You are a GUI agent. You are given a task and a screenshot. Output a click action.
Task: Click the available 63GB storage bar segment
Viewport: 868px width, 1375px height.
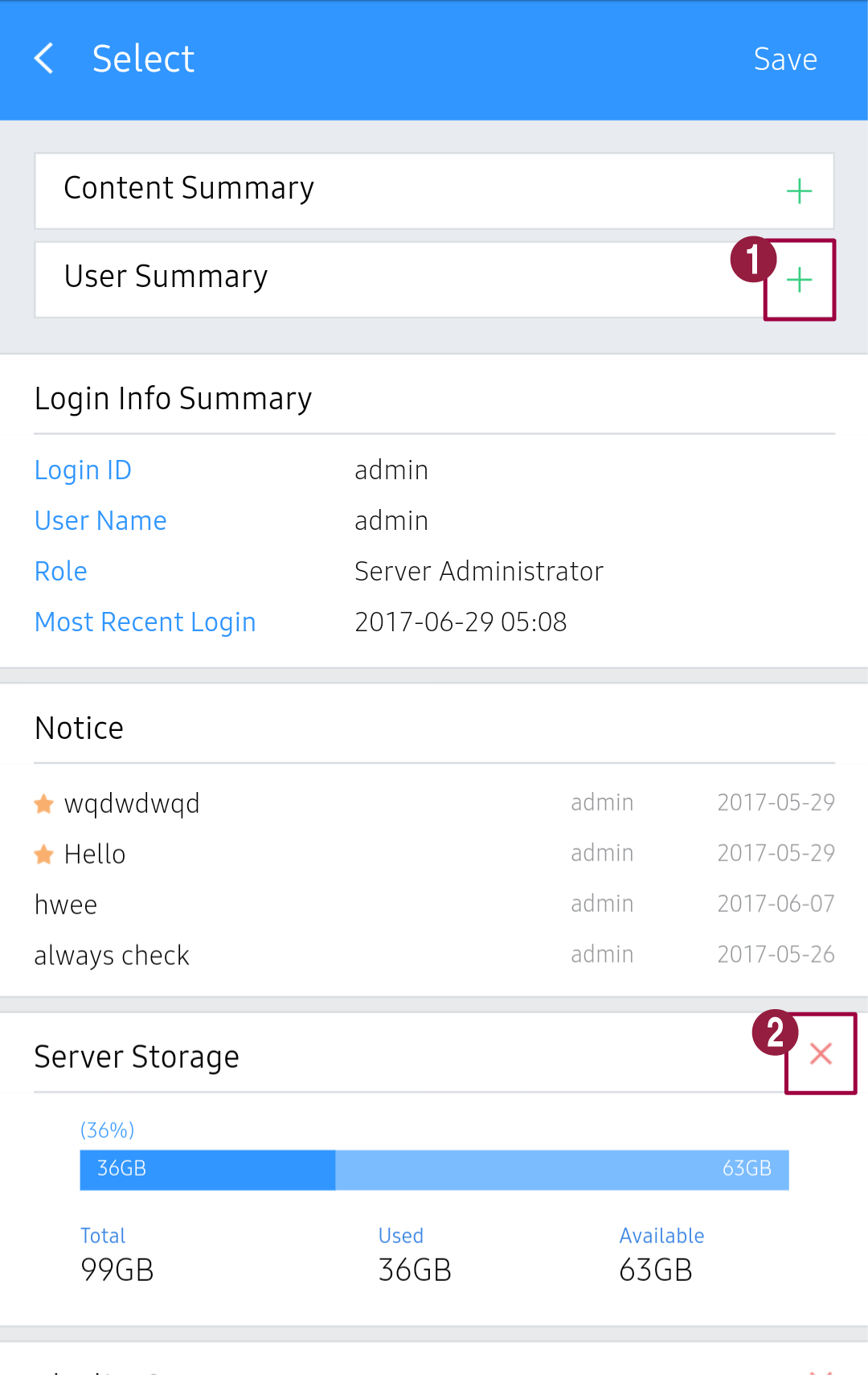pyautogui.click(x=562, y=1169)
